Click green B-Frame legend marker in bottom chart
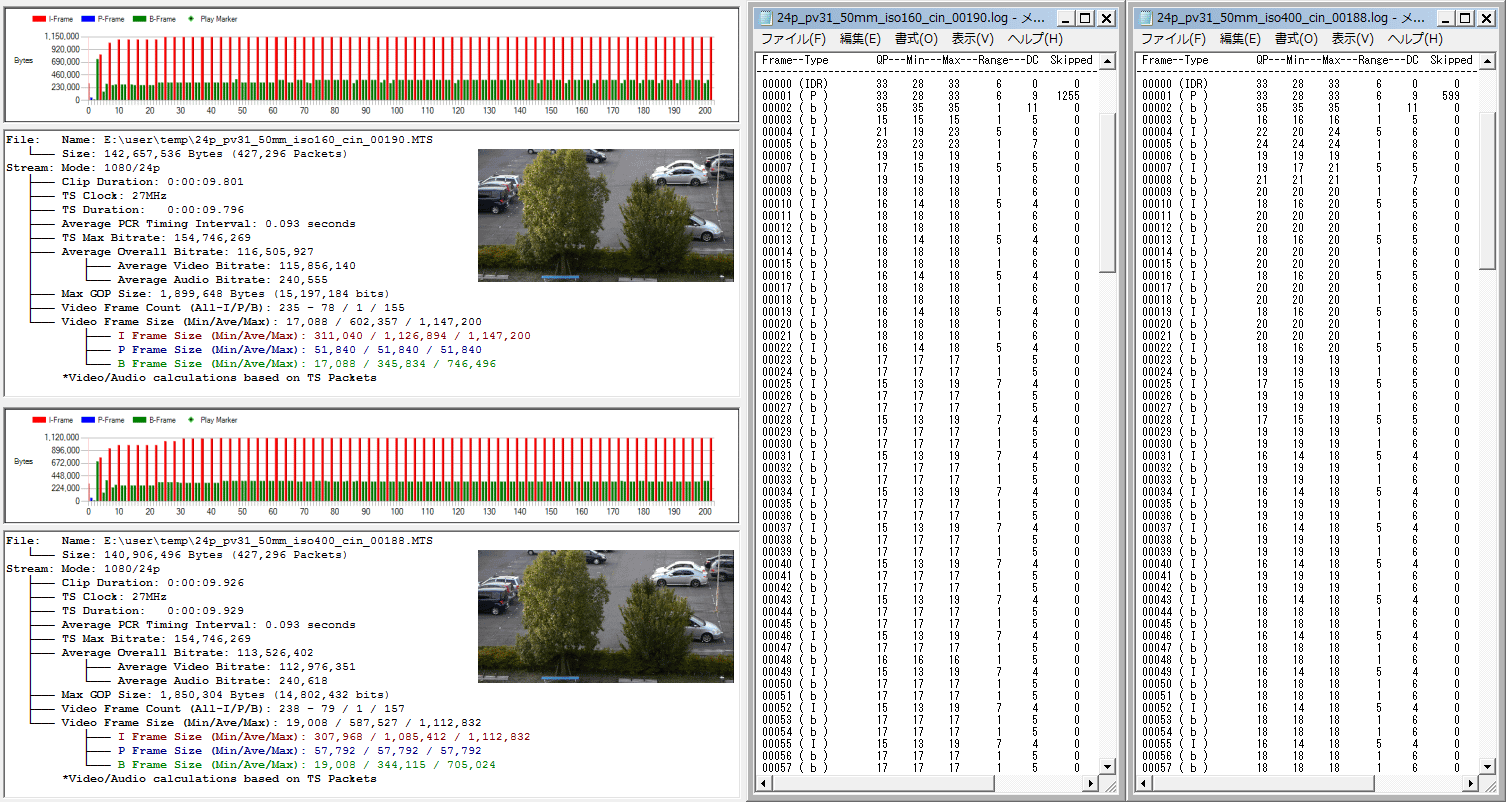 click(x=139, y=420)
